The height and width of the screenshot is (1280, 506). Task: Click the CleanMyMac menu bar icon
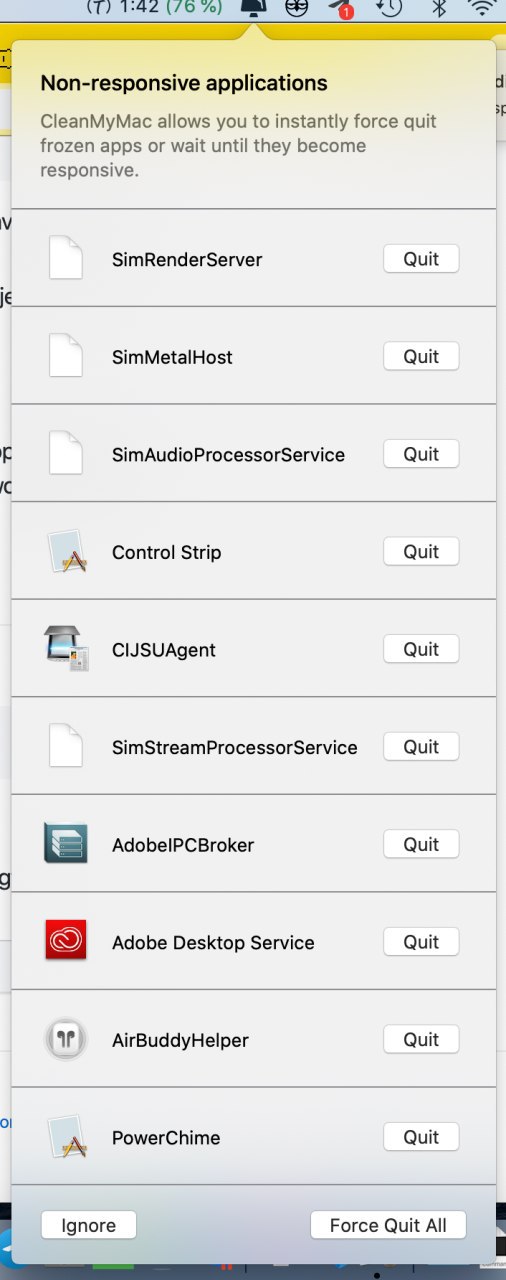(x=254, y=9)
